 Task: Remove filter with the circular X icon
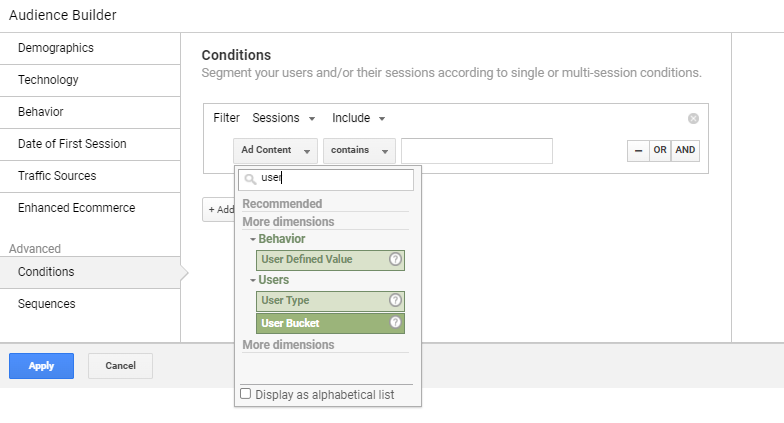693,118
